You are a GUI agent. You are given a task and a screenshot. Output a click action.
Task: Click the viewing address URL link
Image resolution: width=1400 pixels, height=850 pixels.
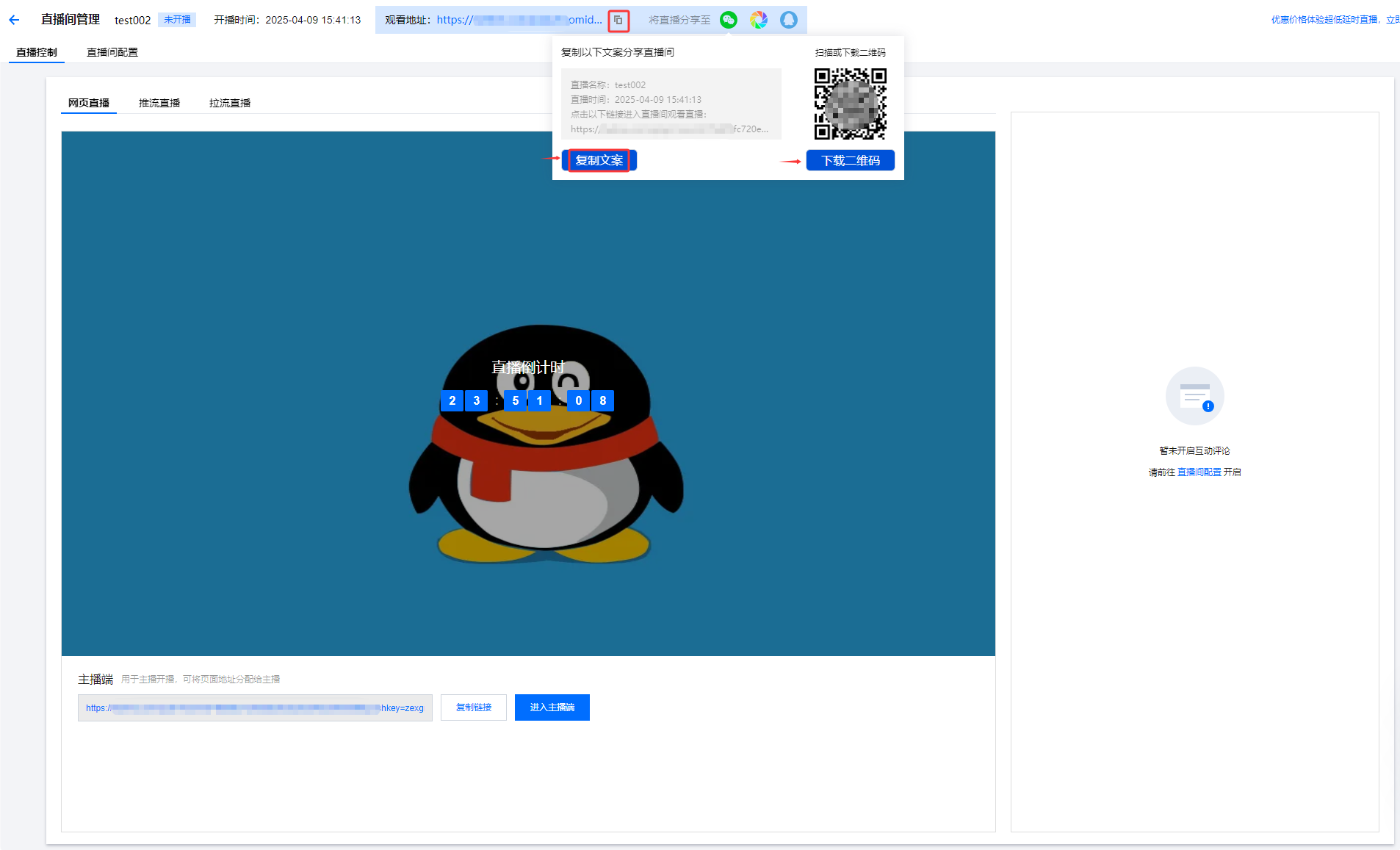click(519, 20)
